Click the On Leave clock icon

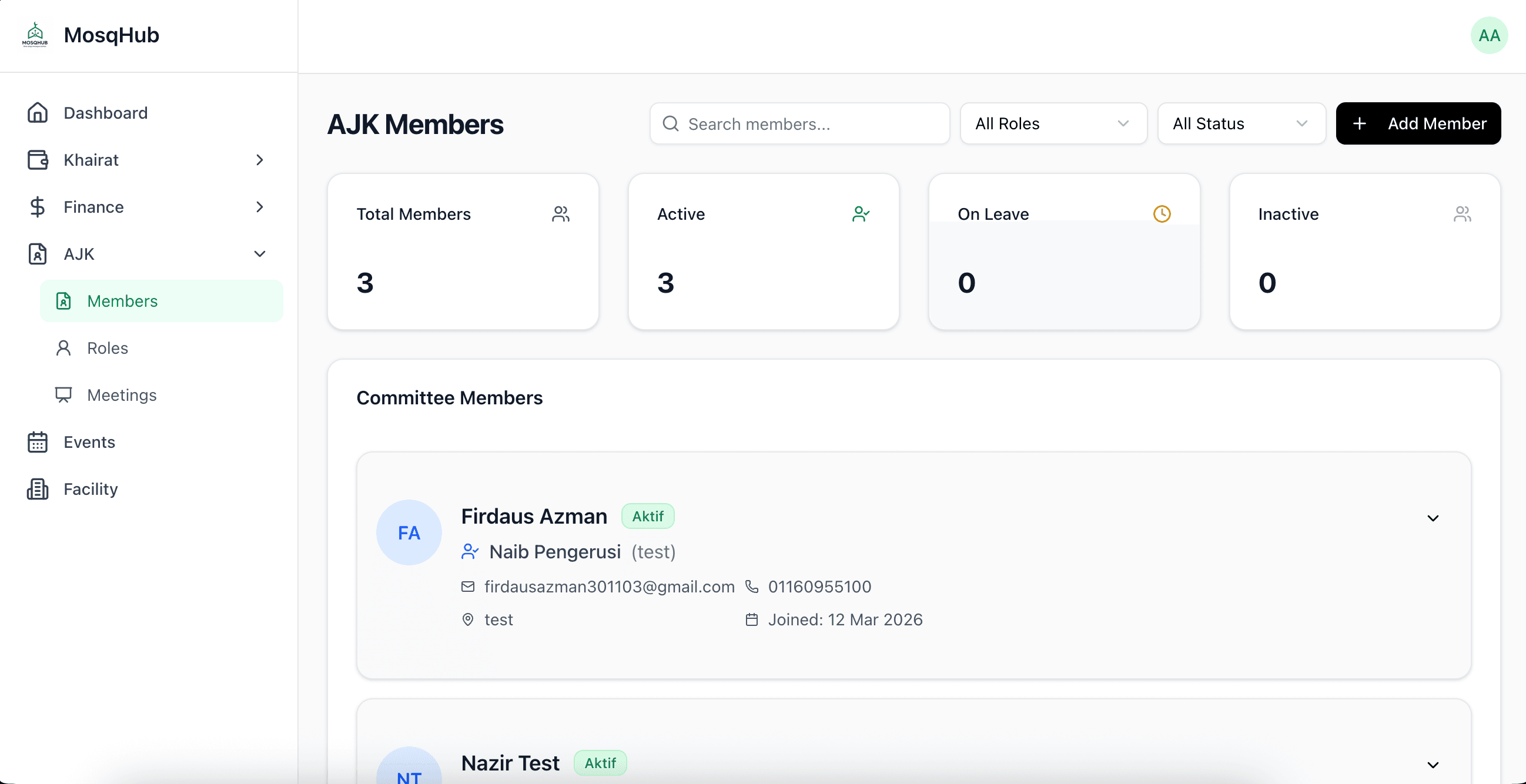click(x=1162, y=214)
